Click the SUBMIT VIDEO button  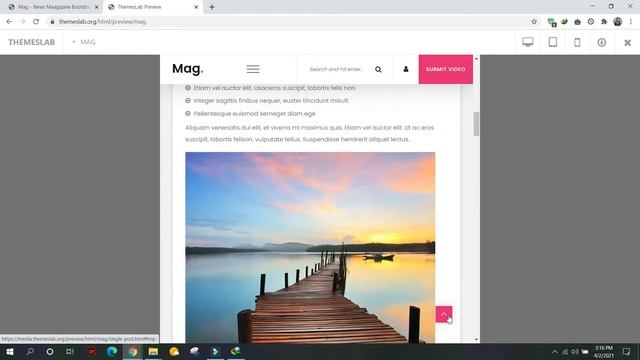click(x=446, y=69)
